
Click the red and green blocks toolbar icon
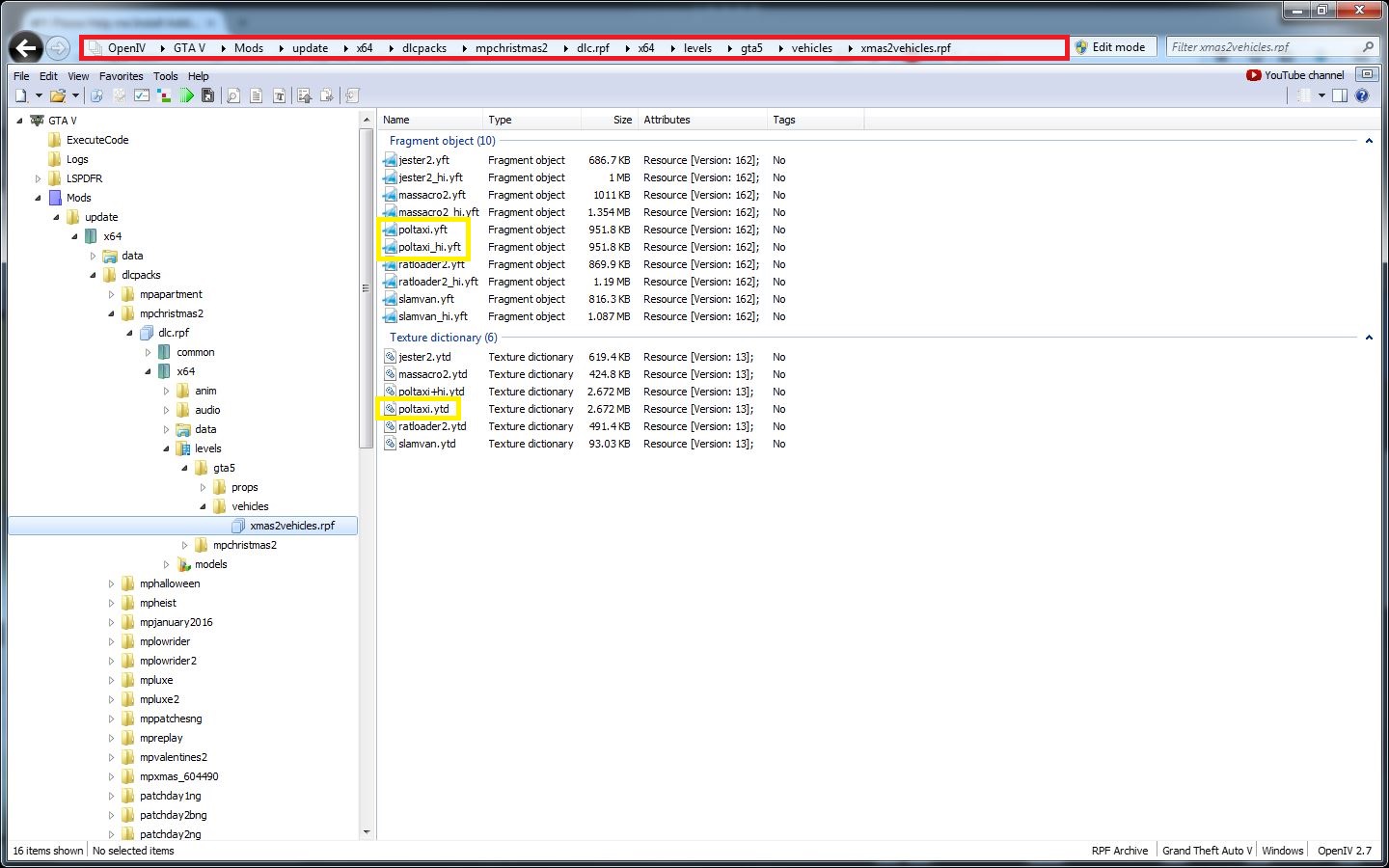(164, 95)
